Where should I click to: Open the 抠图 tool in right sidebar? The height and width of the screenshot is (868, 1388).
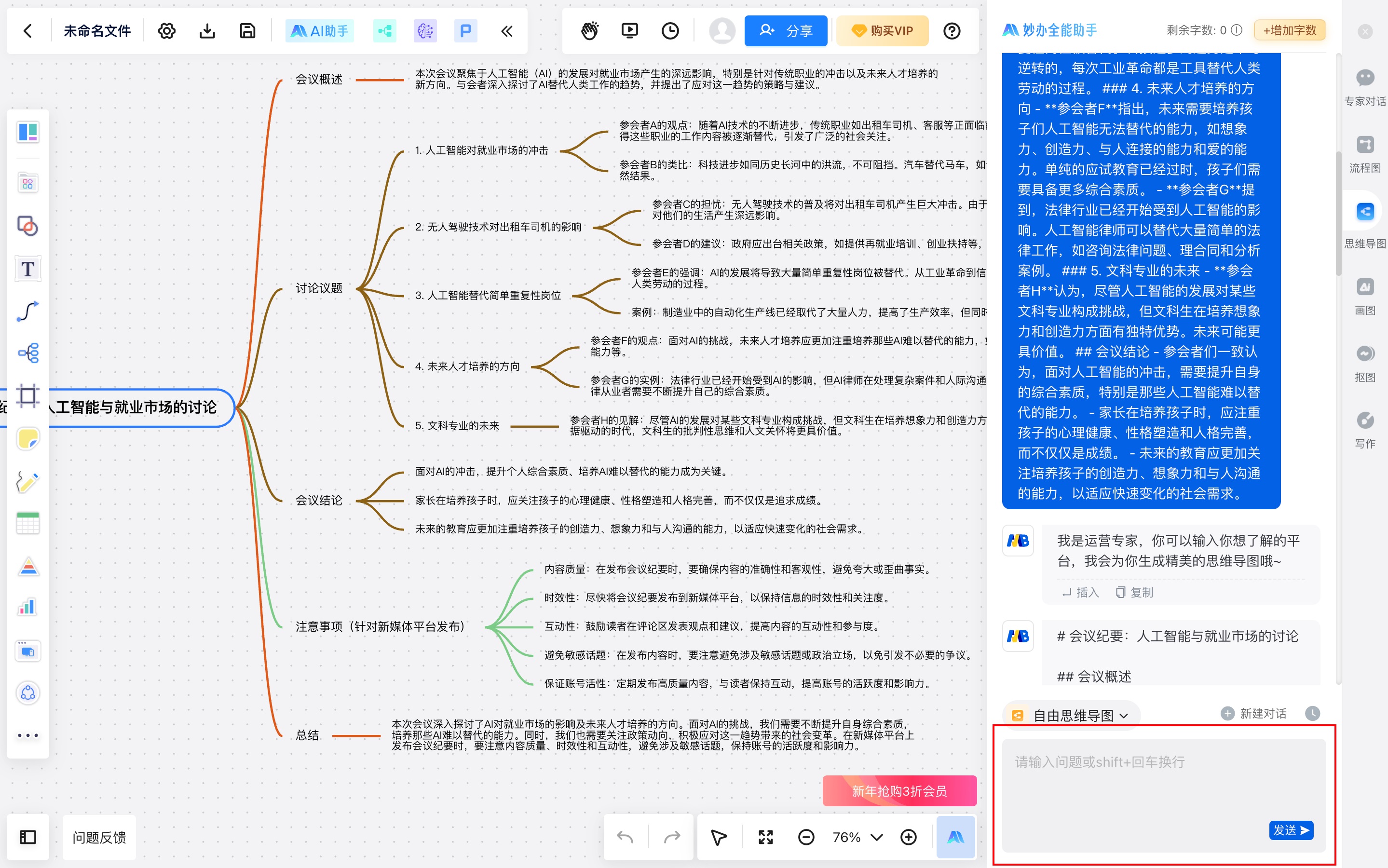pyautogui.click(x=1365, y=362)
